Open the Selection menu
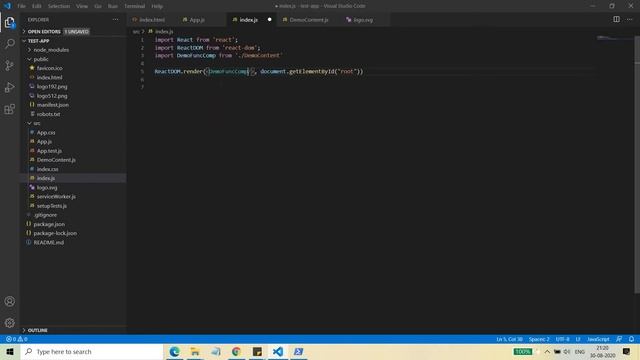The height and width of the screenshot is (360, 640). (59, 6)
